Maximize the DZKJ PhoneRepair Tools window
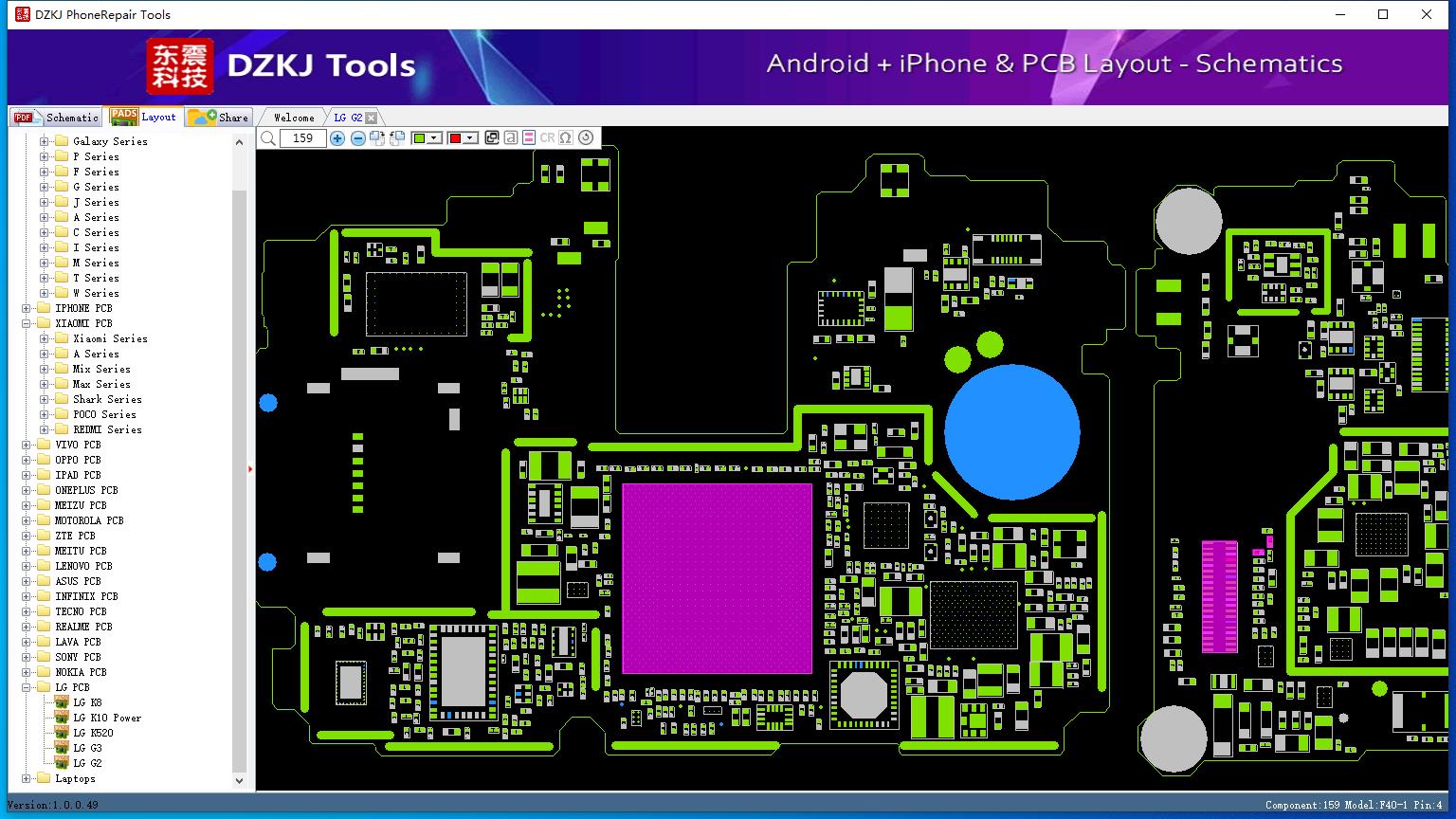This screenshot has height=819, width=1456. pyautogui.click(x=1383, y=14)
